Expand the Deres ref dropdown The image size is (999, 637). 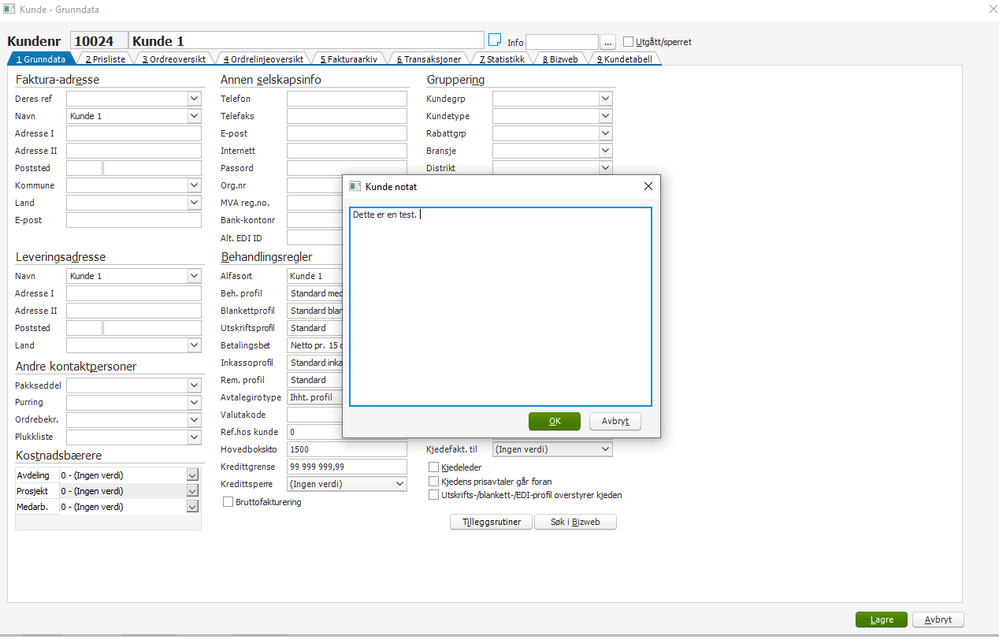(194, 99)
